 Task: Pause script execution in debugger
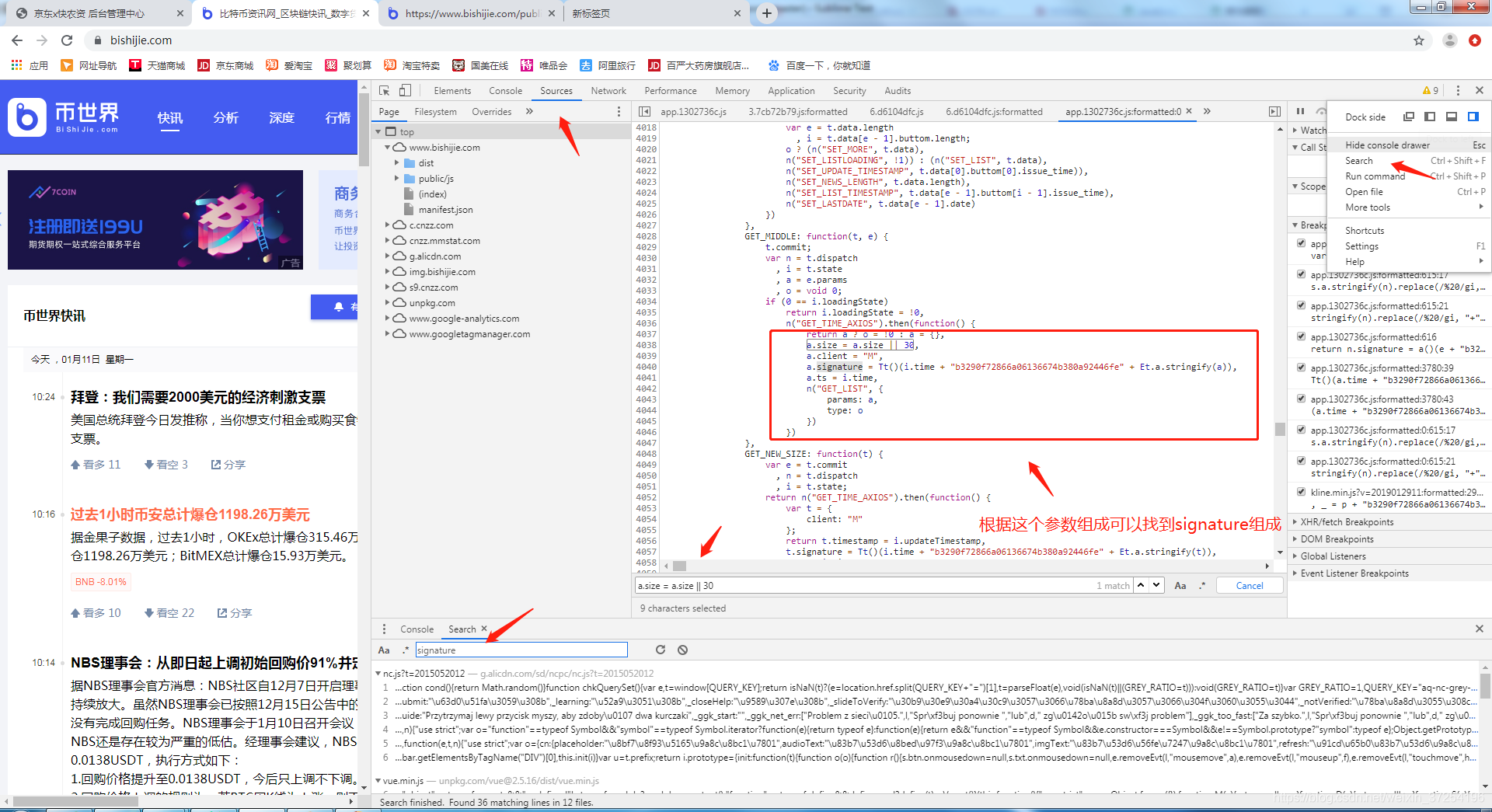(x=1300, y=111)
